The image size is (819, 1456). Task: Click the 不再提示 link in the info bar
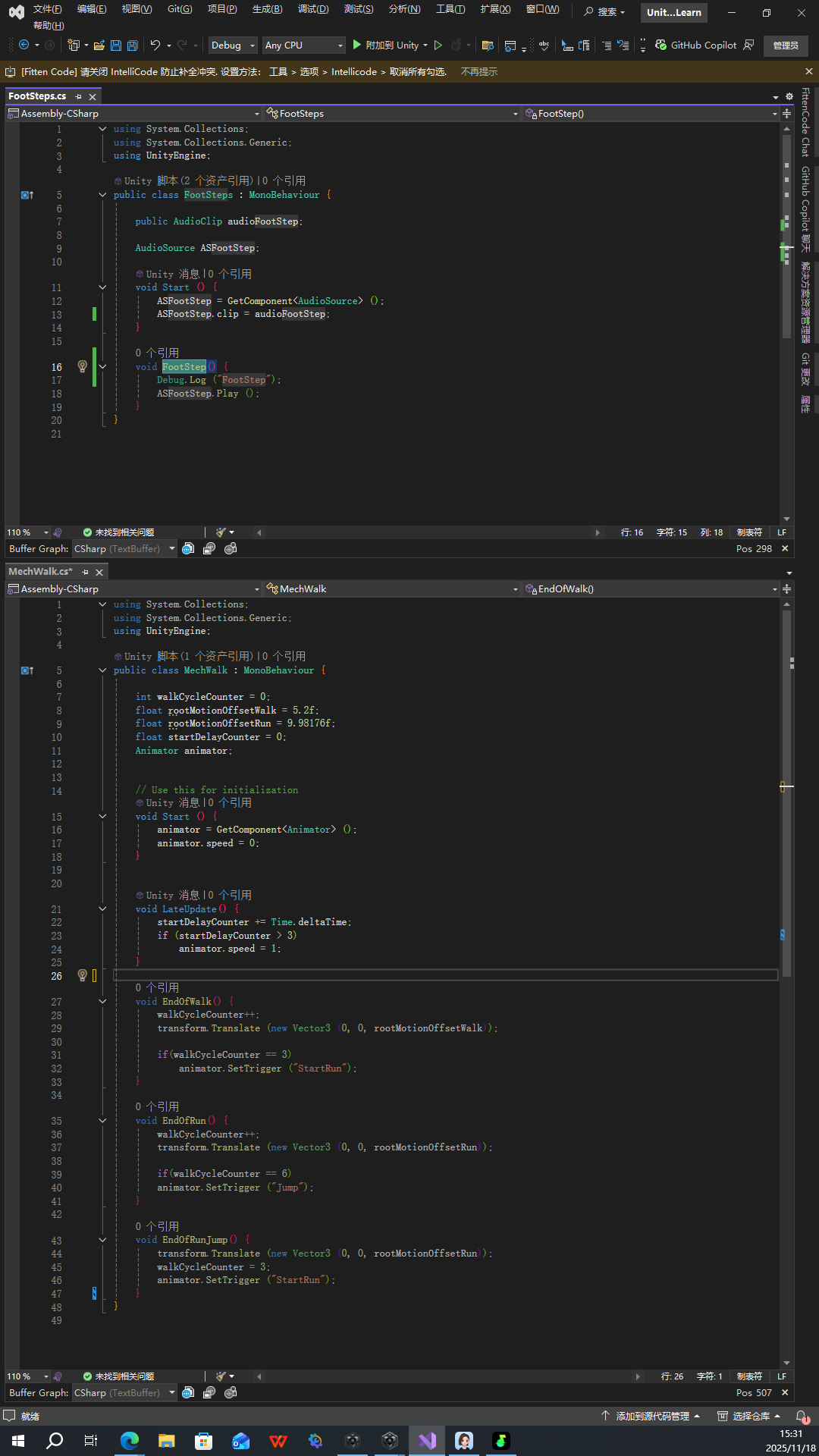coord(479,71)
